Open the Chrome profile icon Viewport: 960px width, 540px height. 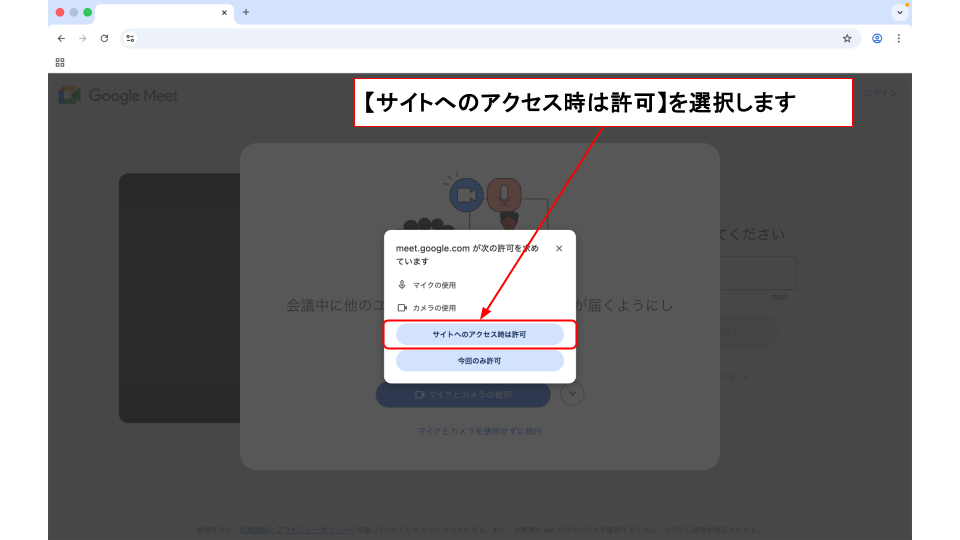(x=877, y=38)
